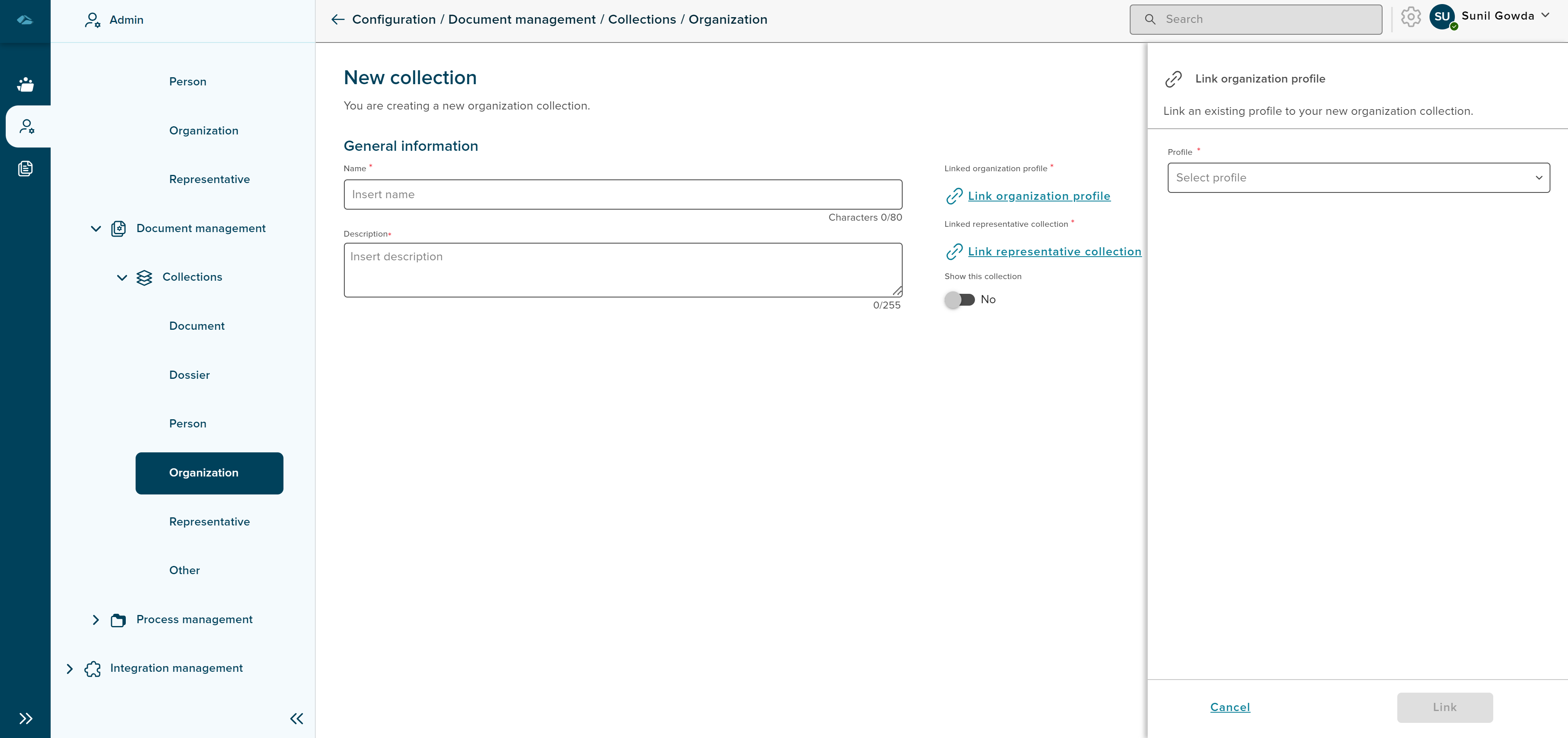Image resolution: width=1568 pixels, height=738 pixels.
Task: Expand the Process management section
Action: coord(96,620)
